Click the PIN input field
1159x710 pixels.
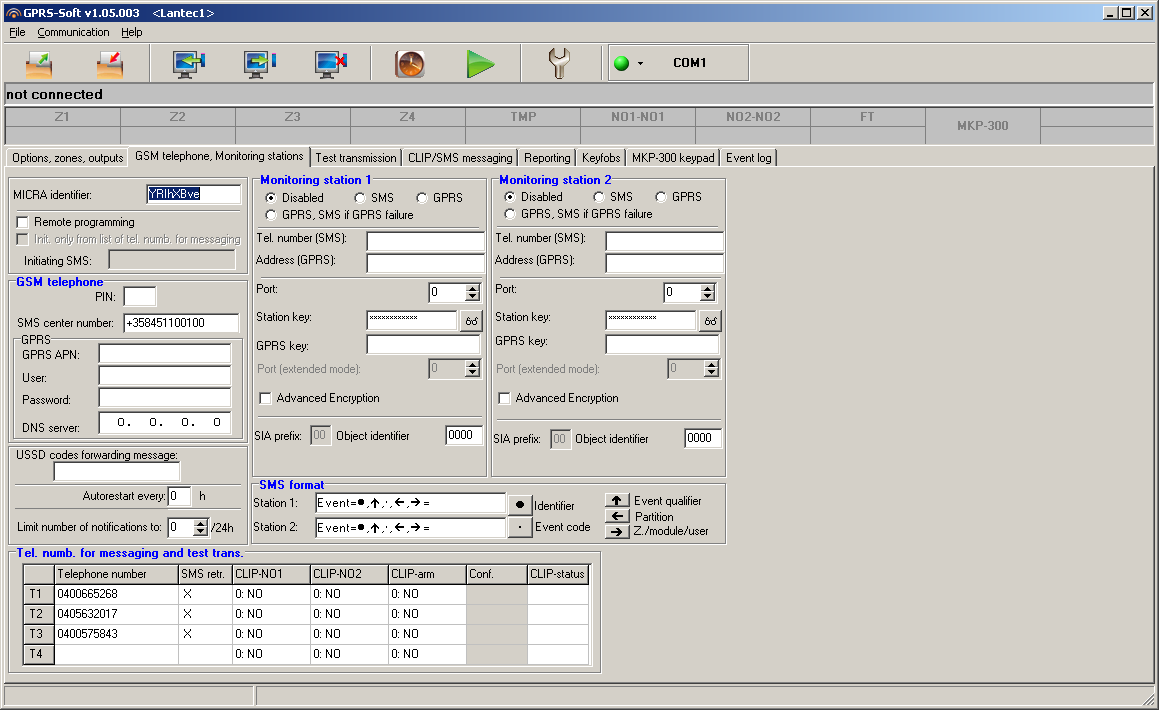coord(140,297)
